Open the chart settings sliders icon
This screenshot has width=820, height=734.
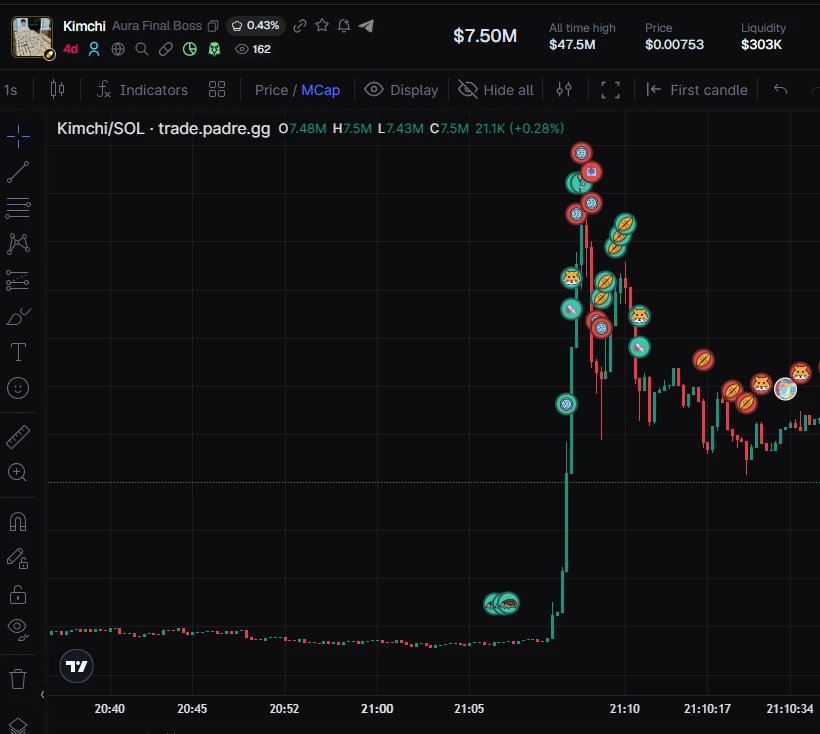[x=564, y=90]
